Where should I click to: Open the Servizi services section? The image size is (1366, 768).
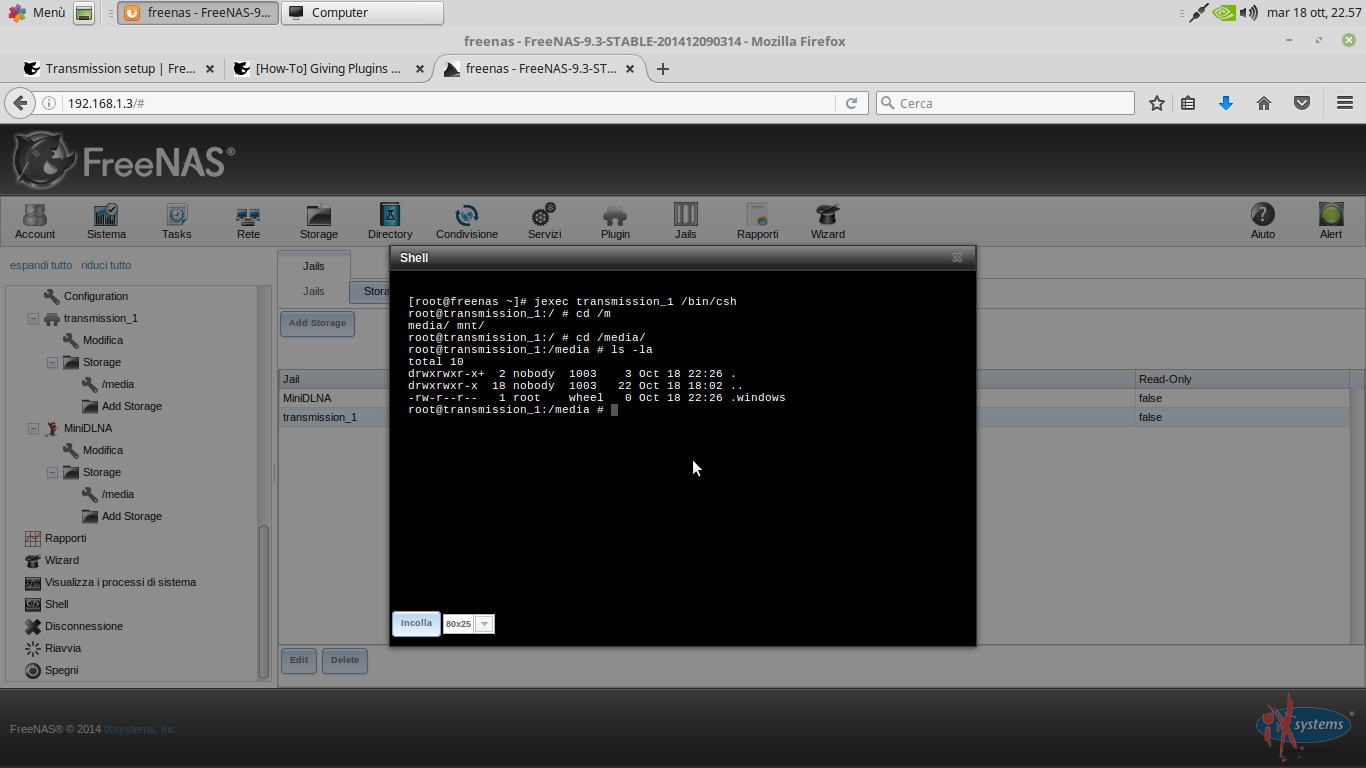coord(545,221)
